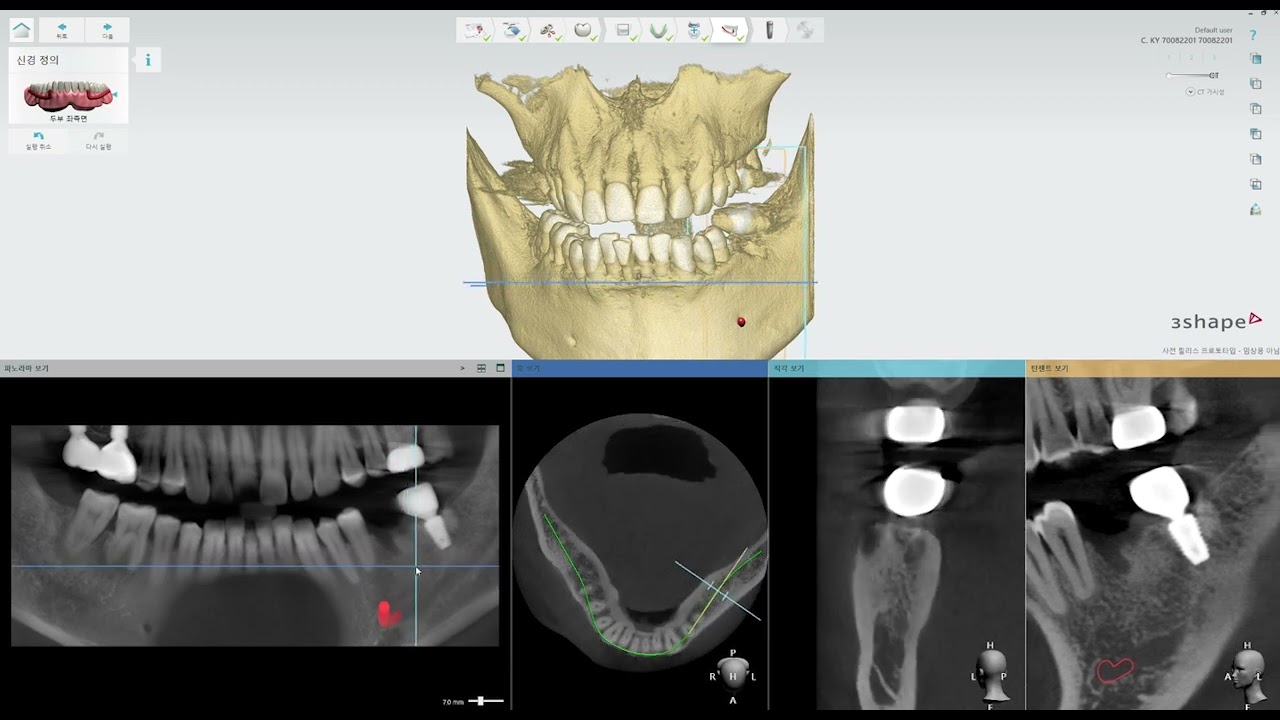Viewport: 1280px width, 720px height.
Task: Open the tooth crown workflow step
Action: coord(584,30)
